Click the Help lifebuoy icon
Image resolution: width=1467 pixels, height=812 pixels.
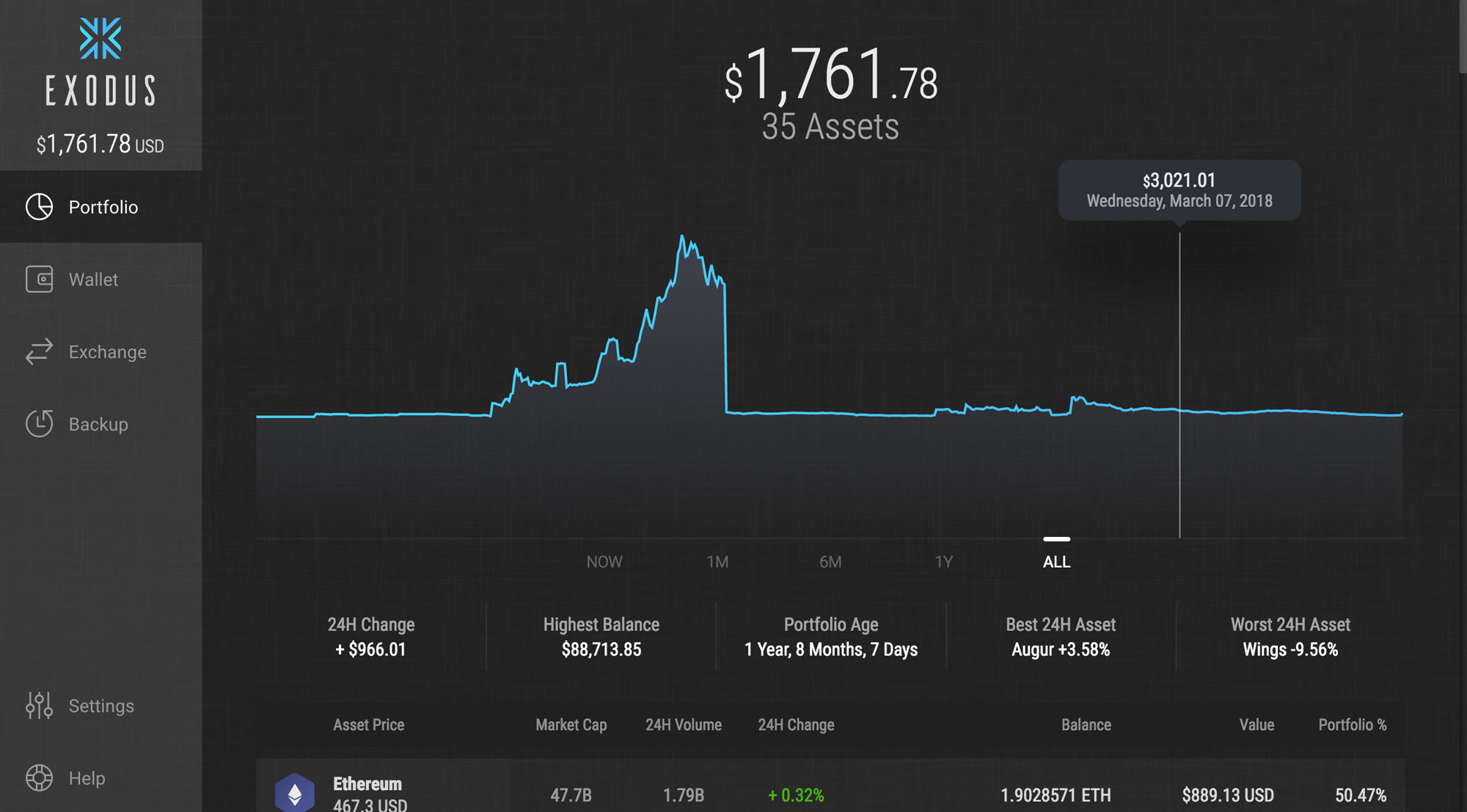pos(39,778)
